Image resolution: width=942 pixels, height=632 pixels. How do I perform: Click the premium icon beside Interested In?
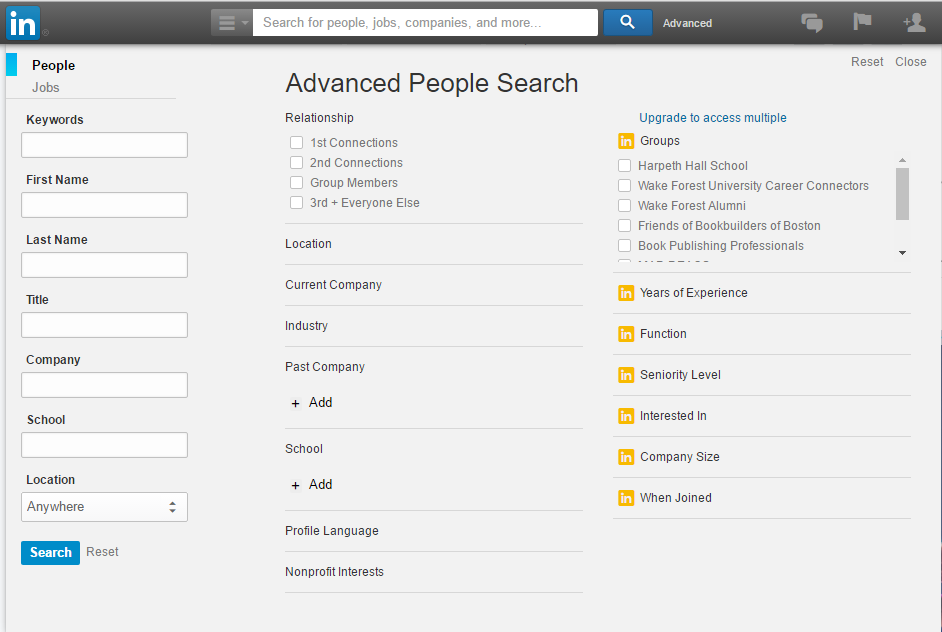[x=626, y=416]
